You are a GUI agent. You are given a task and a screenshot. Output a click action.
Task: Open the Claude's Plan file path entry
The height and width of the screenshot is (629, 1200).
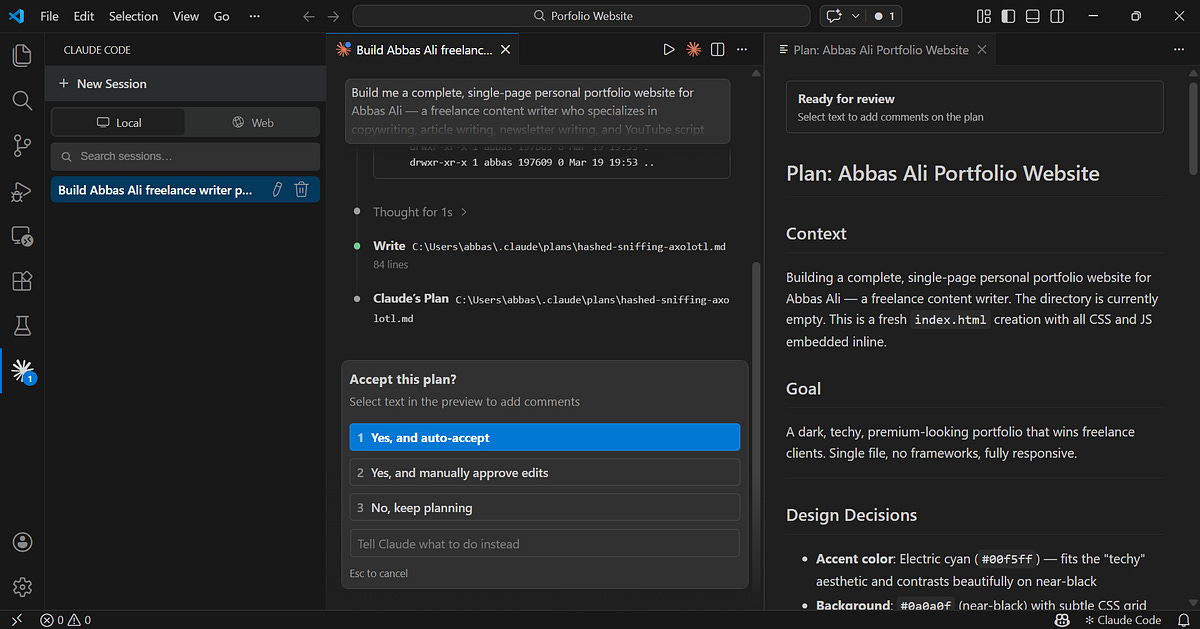click(x=551, y=308)
